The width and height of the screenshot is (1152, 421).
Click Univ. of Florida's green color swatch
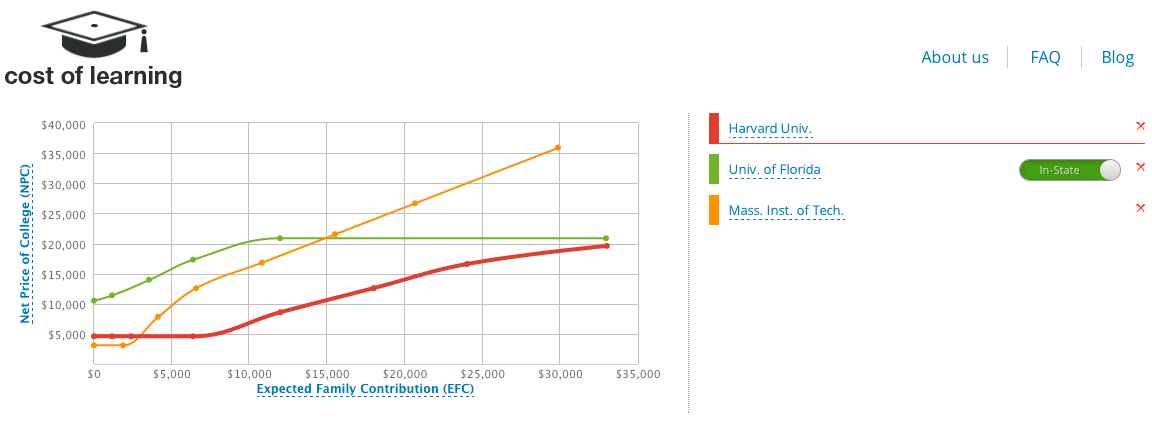click(714, 169)
